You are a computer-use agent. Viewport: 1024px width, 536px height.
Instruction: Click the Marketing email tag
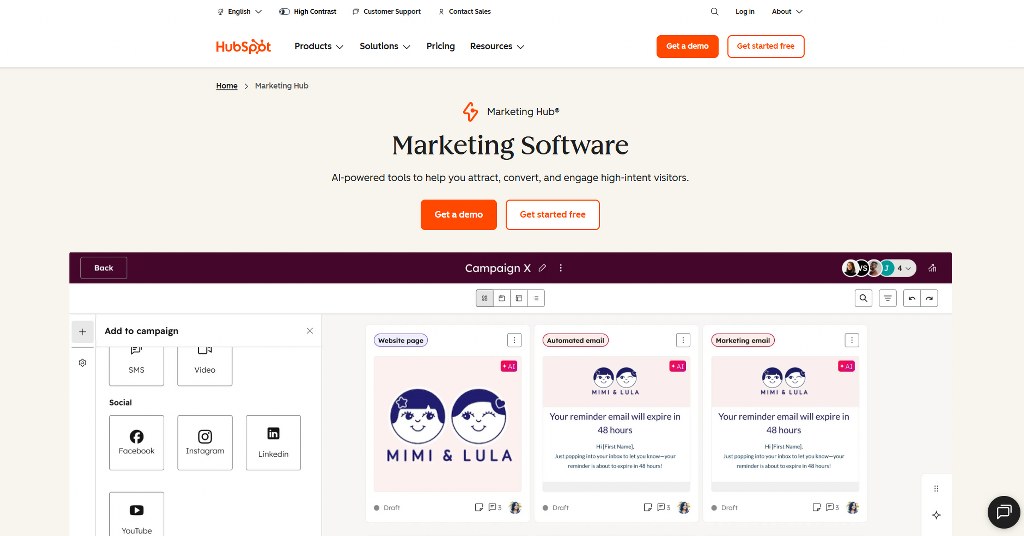pyautogui.click(x=743, y=340)
